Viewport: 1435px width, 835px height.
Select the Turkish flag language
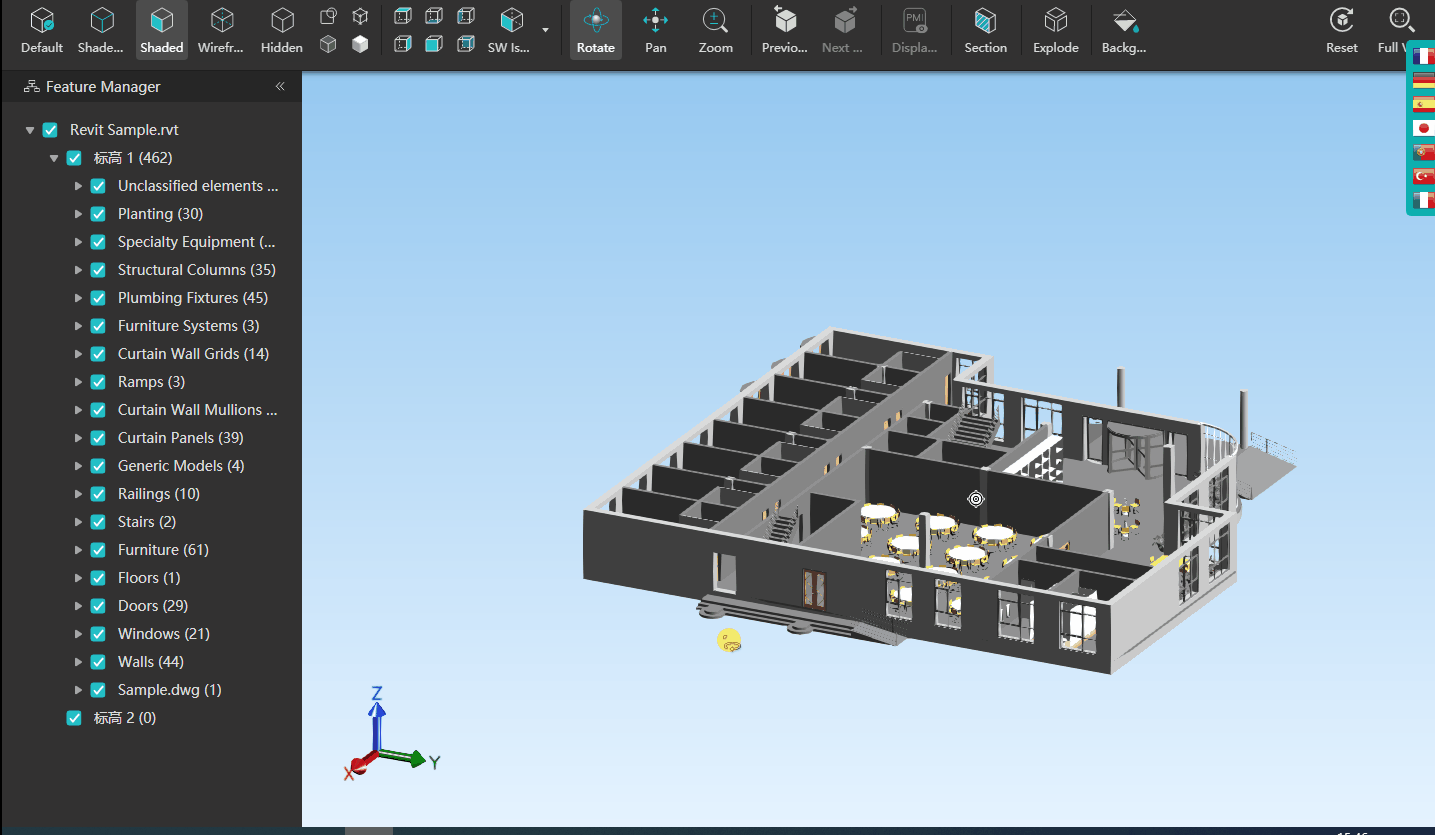tap(1424, 177)
